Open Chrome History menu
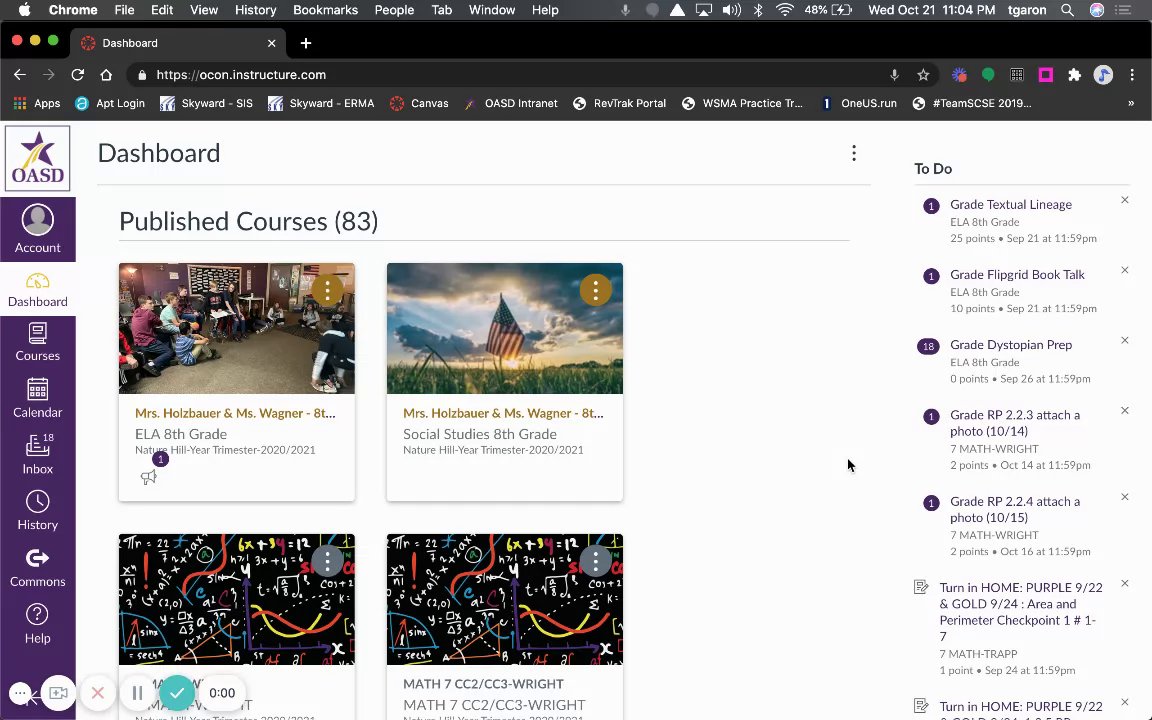The width and height of the screenshot is (1152, 720). (256, 10)
